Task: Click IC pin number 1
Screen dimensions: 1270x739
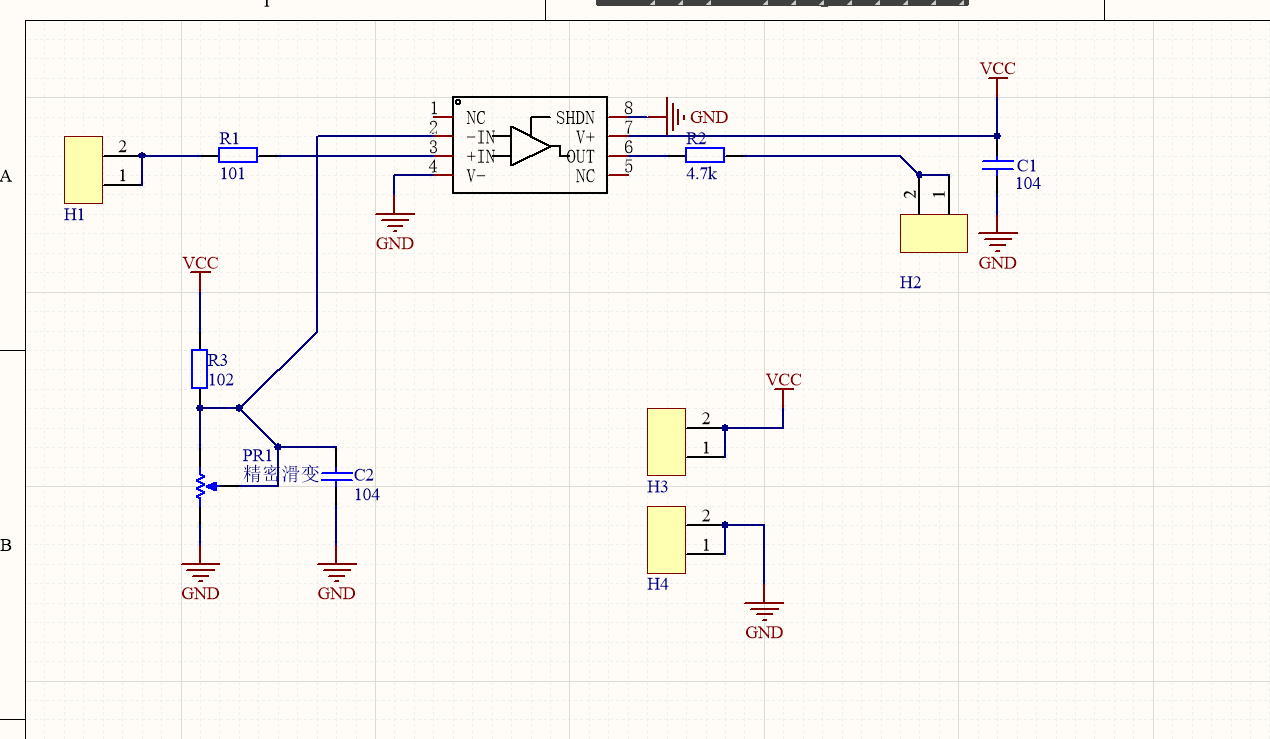Action: pos(433,108)
